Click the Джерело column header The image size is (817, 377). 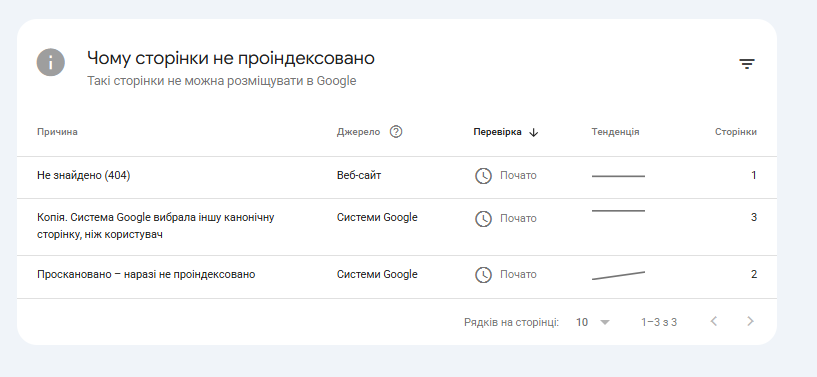[358, 132]
